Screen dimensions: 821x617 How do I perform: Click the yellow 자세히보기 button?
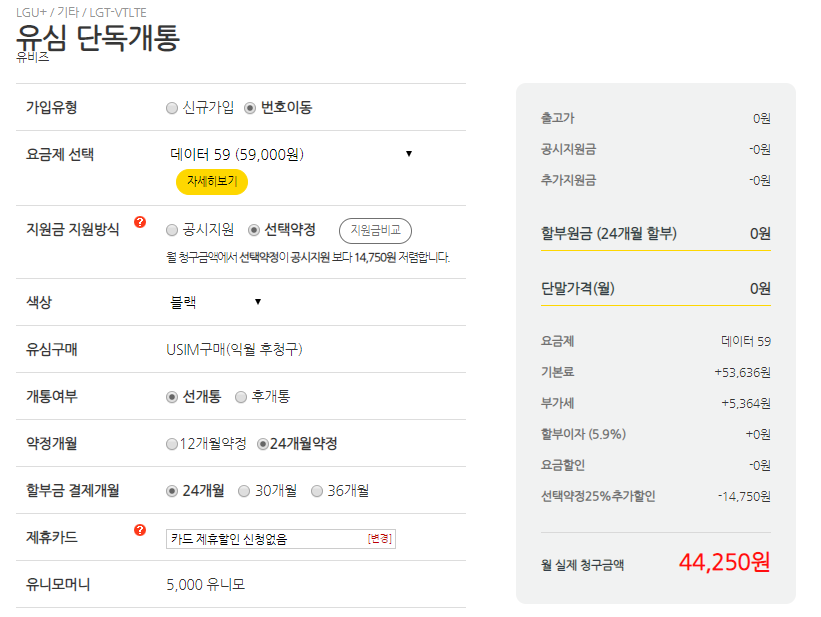pos(211,181)
